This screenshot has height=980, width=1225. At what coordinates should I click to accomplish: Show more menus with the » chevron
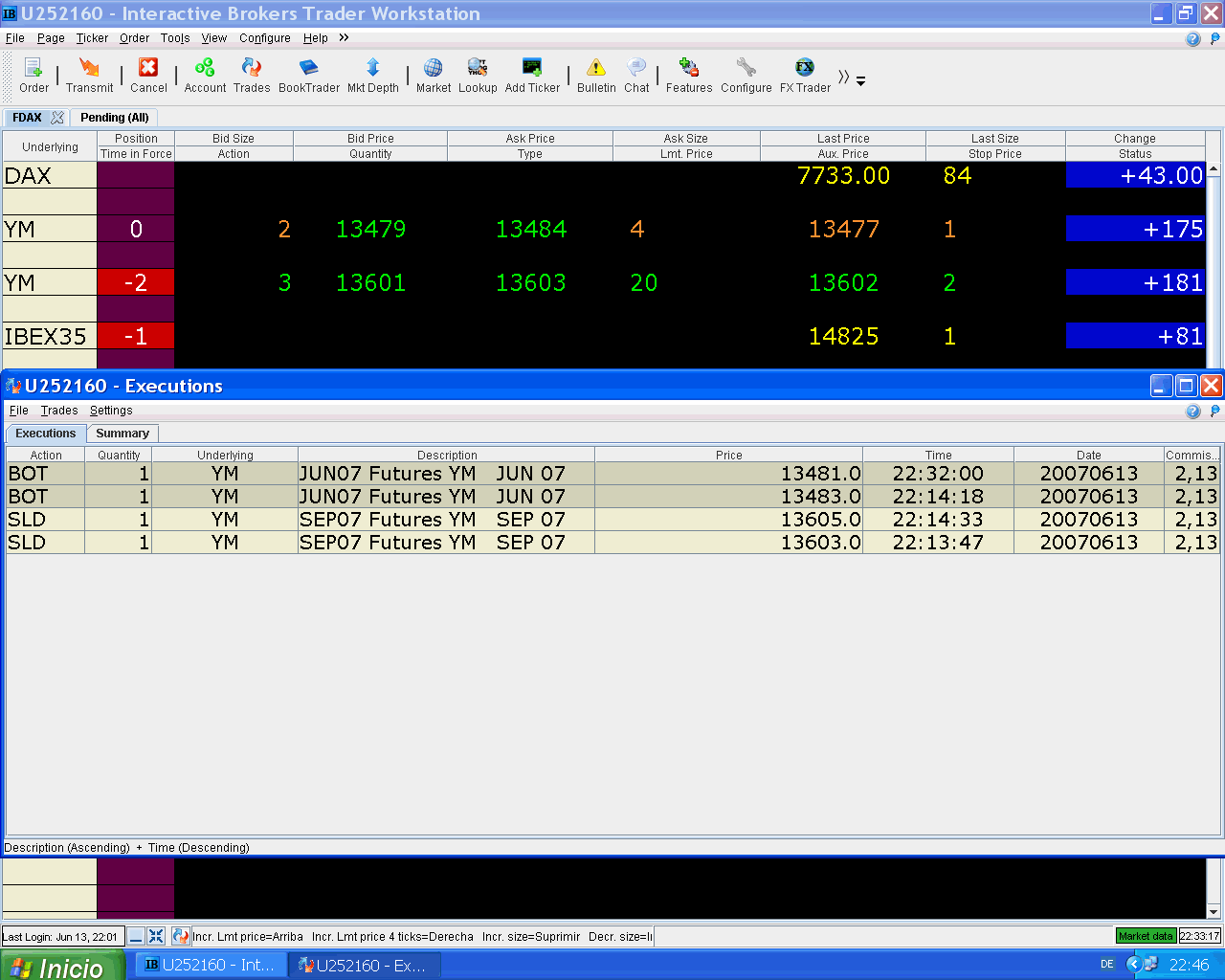344,37
